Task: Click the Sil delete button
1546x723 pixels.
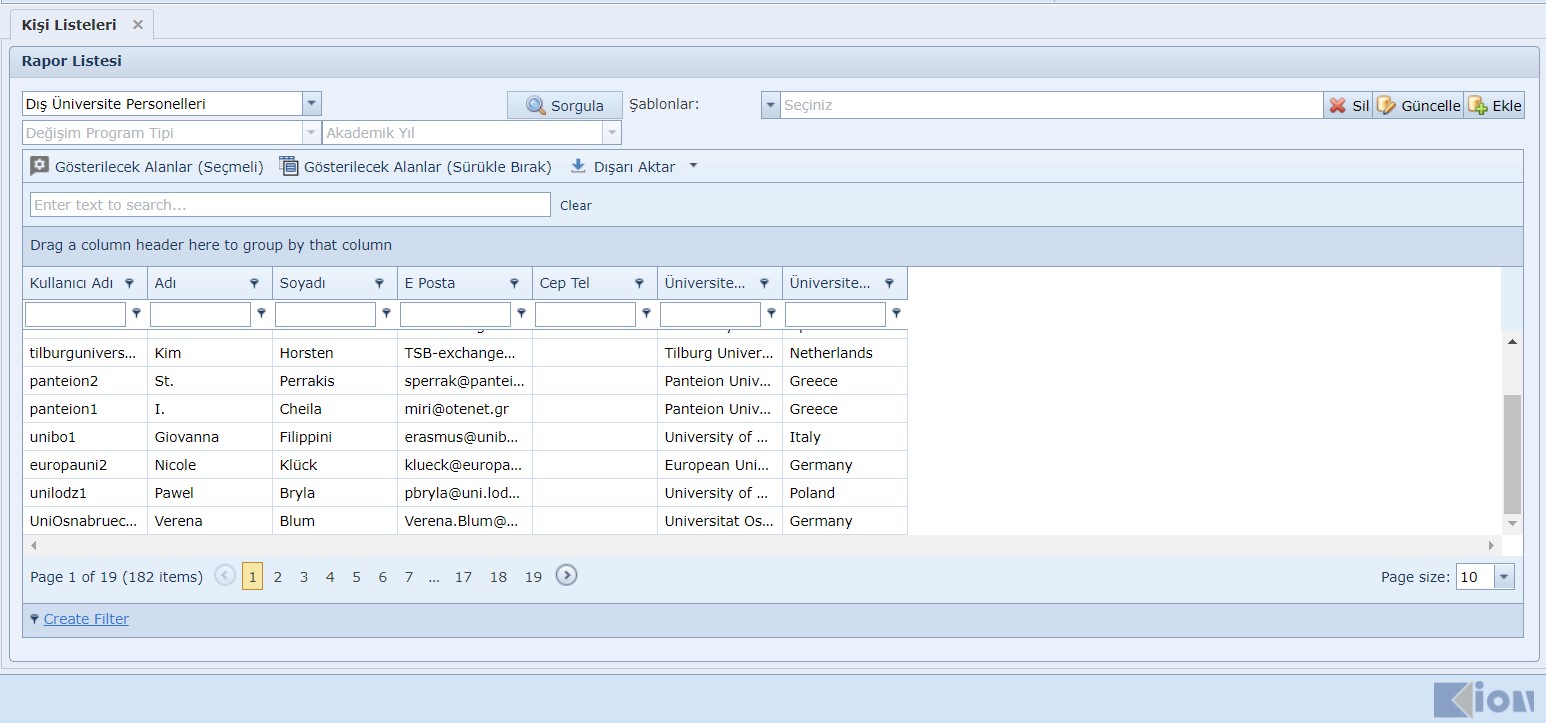Action: coord(1348,105)
